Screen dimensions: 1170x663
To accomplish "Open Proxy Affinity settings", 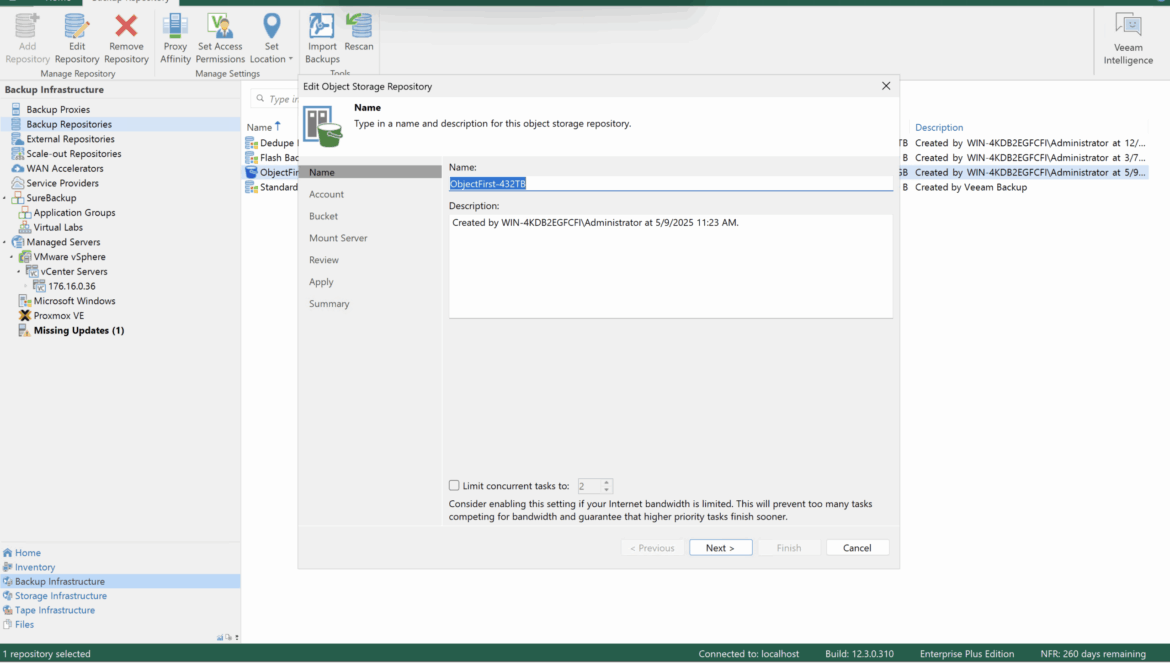I will coord(175,39).
